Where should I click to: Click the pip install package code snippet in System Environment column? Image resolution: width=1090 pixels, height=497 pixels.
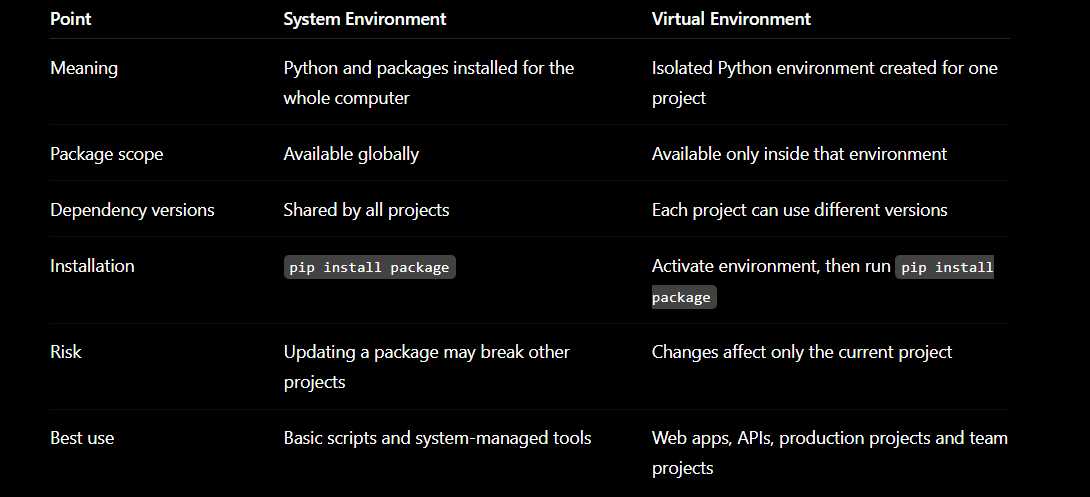coord(369,268)
